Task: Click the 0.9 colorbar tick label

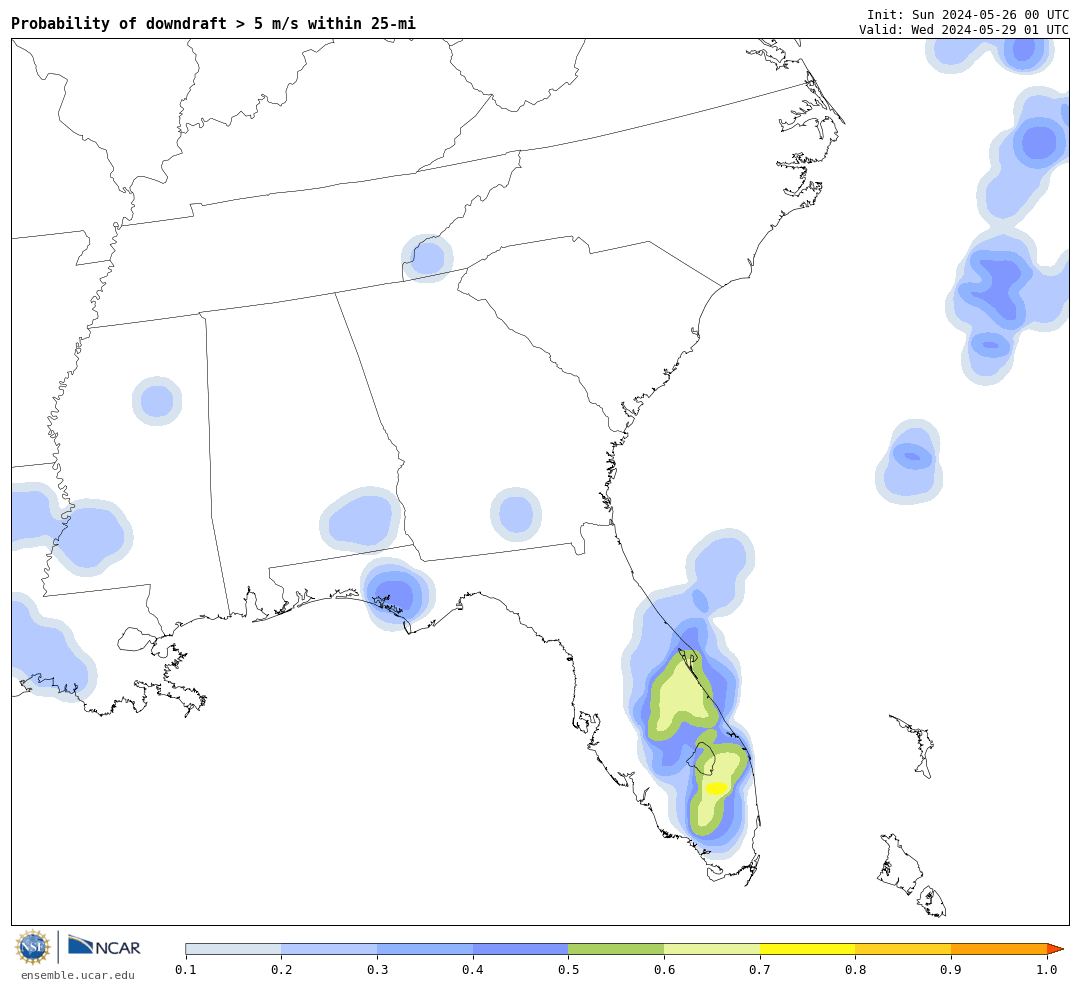Action: (951, 969)
